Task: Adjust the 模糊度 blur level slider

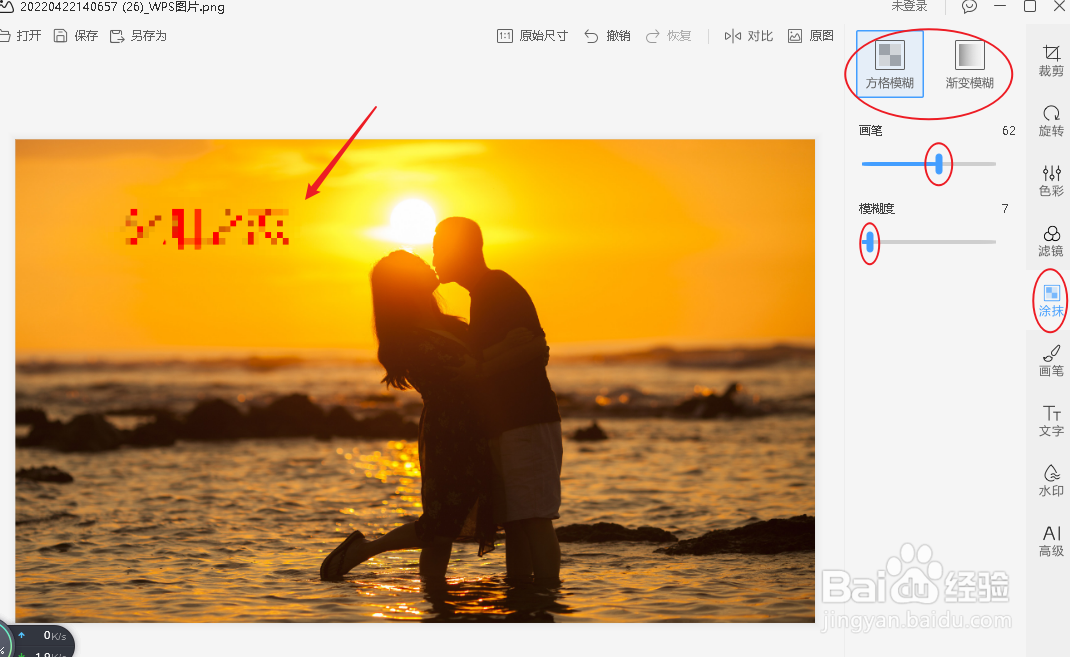Action: (869, 242)
